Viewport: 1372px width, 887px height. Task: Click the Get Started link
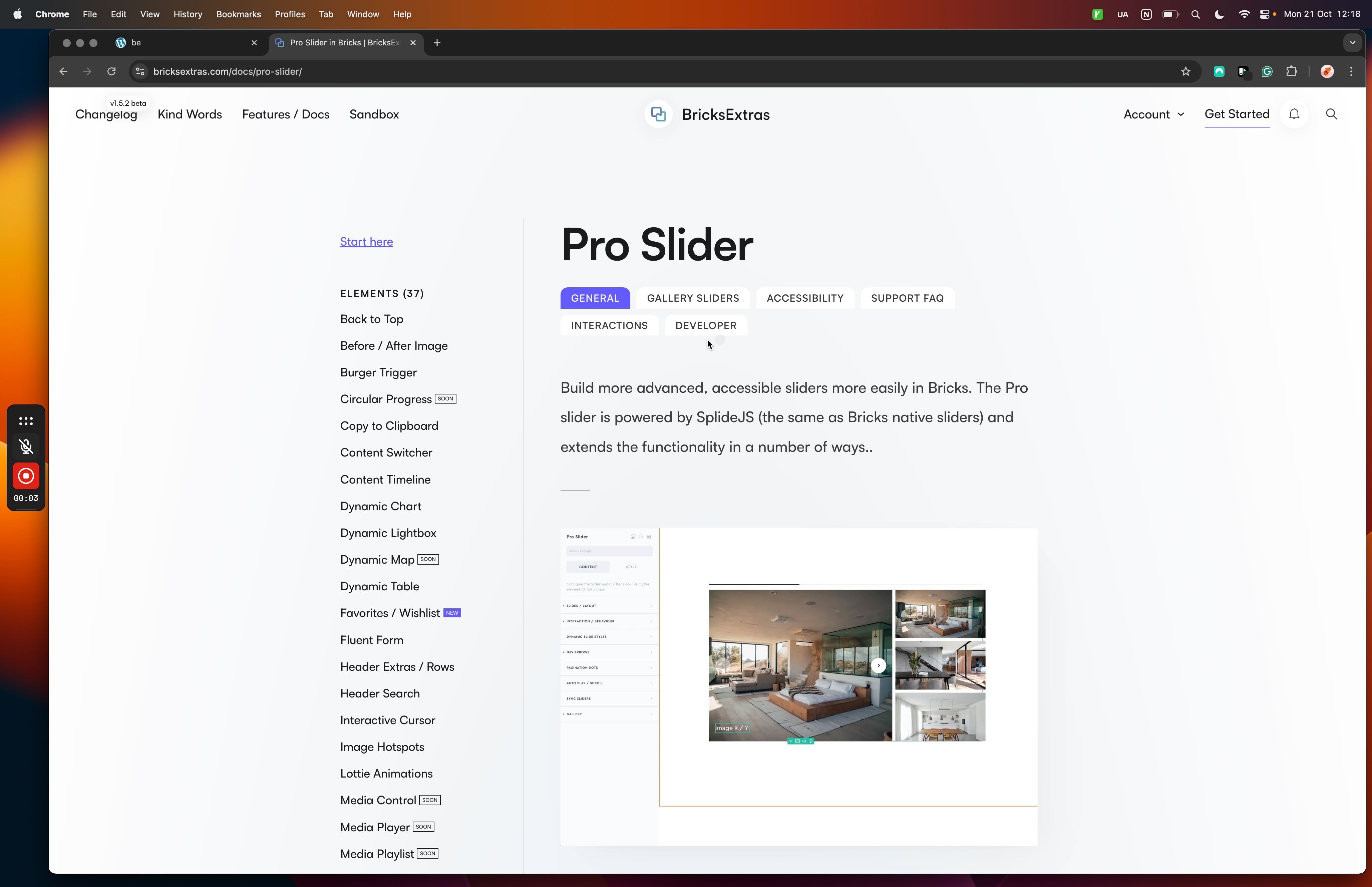tap(1237, 114)
